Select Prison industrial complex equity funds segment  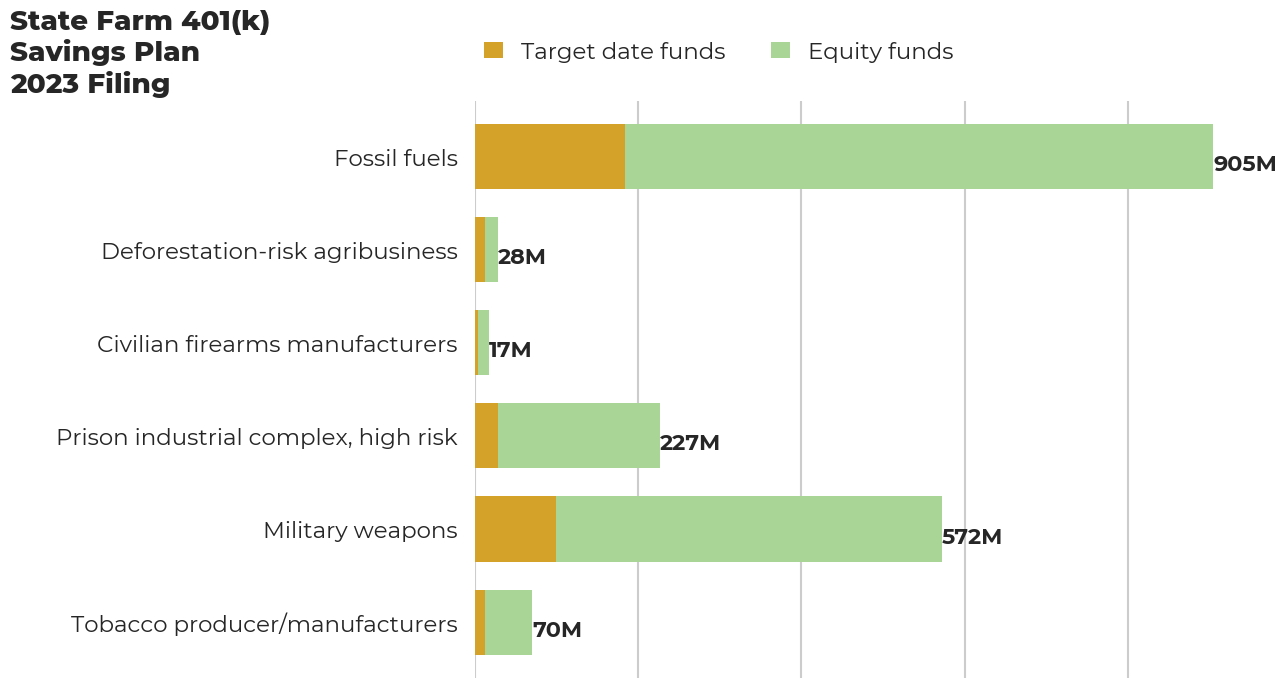pos(579,436)
